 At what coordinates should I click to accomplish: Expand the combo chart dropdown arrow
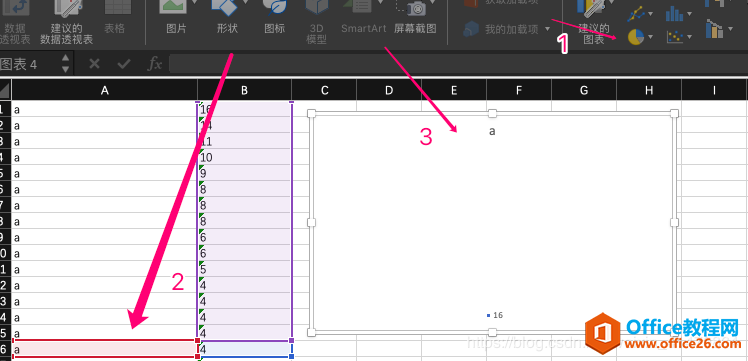(x=731, y=30)
